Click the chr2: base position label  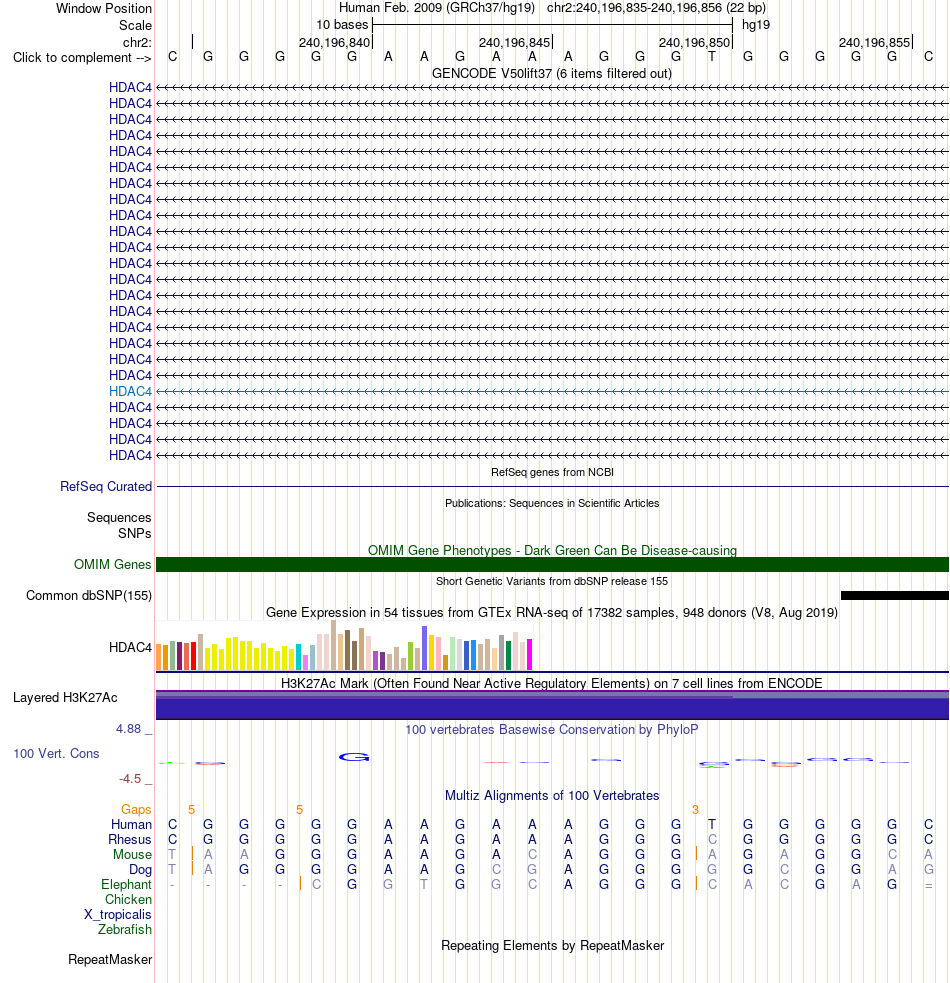tap(137, 43)
